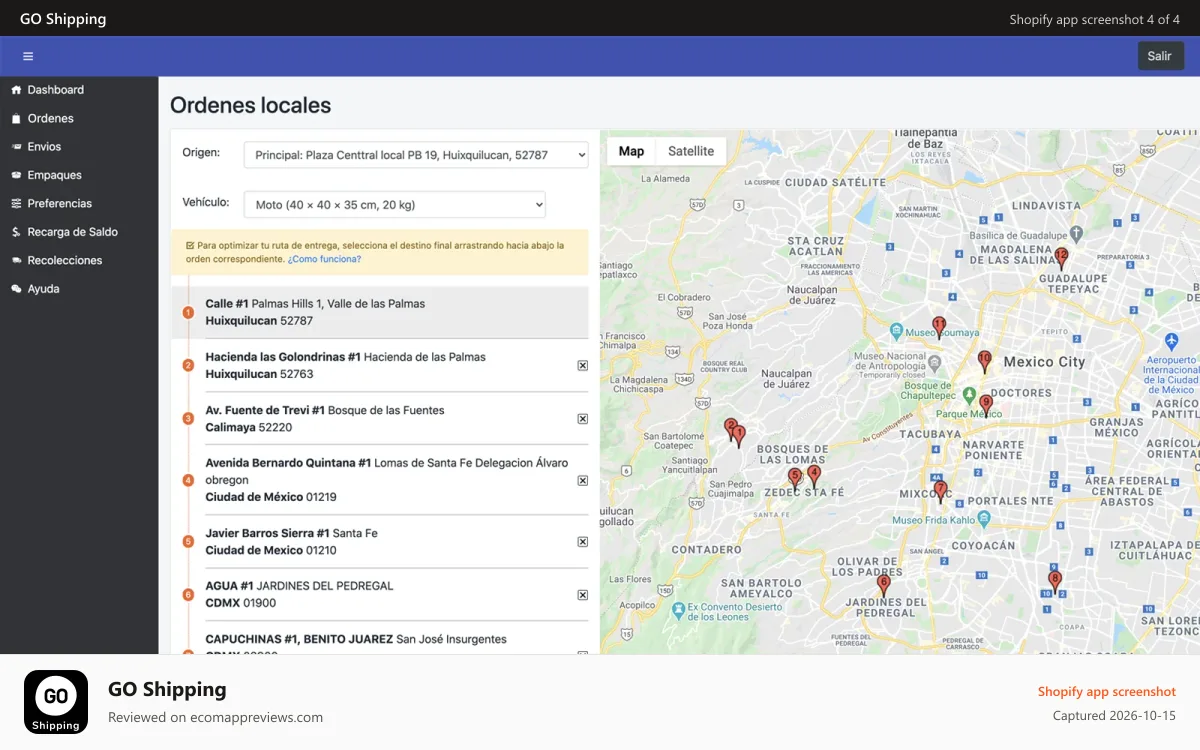Remove the Hacienda las Golondrinas #1 order

click(x=583, y=366)
